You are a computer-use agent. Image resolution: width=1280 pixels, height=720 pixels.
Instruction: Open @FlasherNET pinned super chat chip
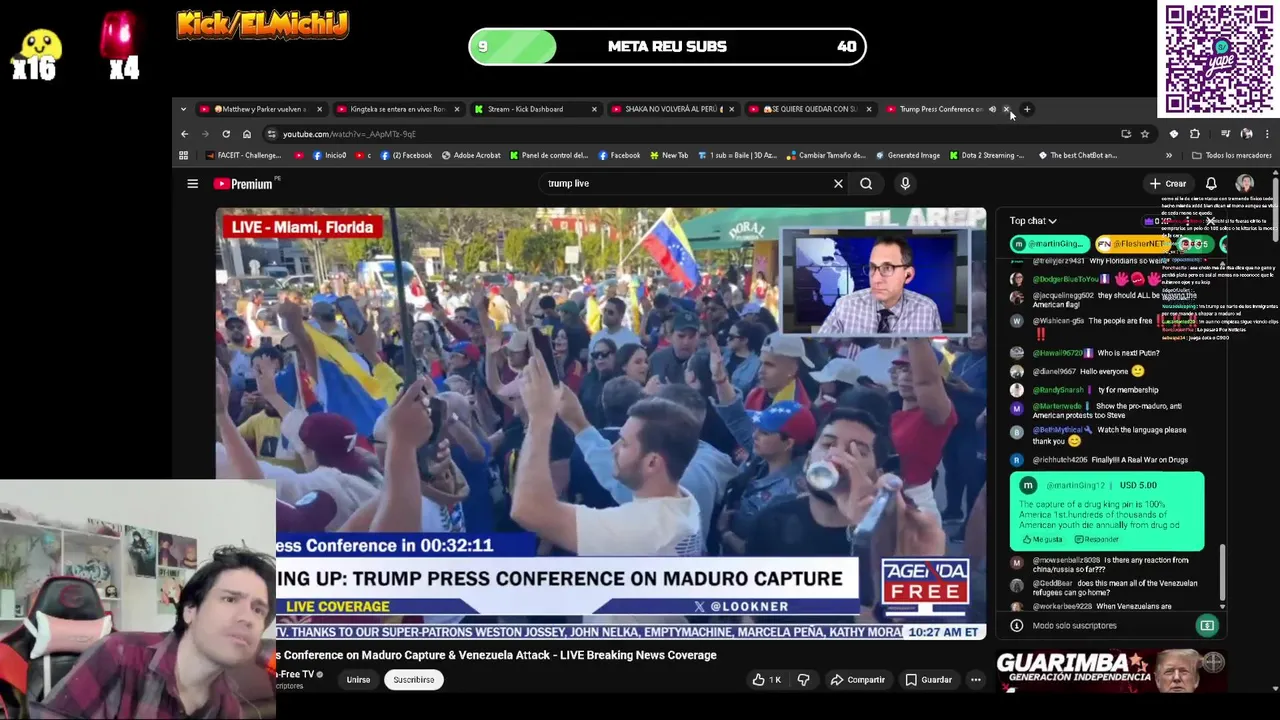coord(1131,244)
